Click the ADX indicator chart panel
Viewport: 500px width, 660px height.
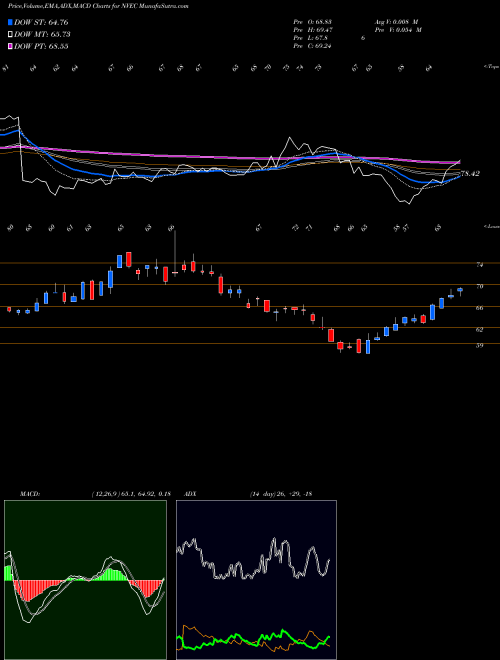tap(256, 580)
